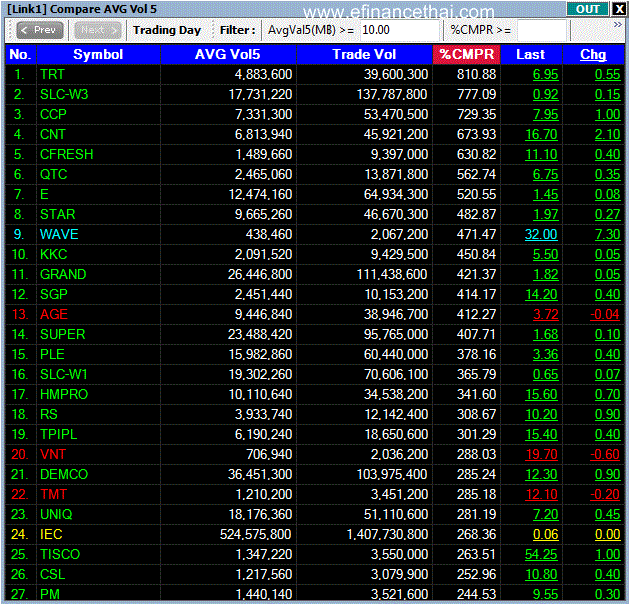
Task: Click TRT %CMPR value 810.88
Action: (x=477, y=74)
